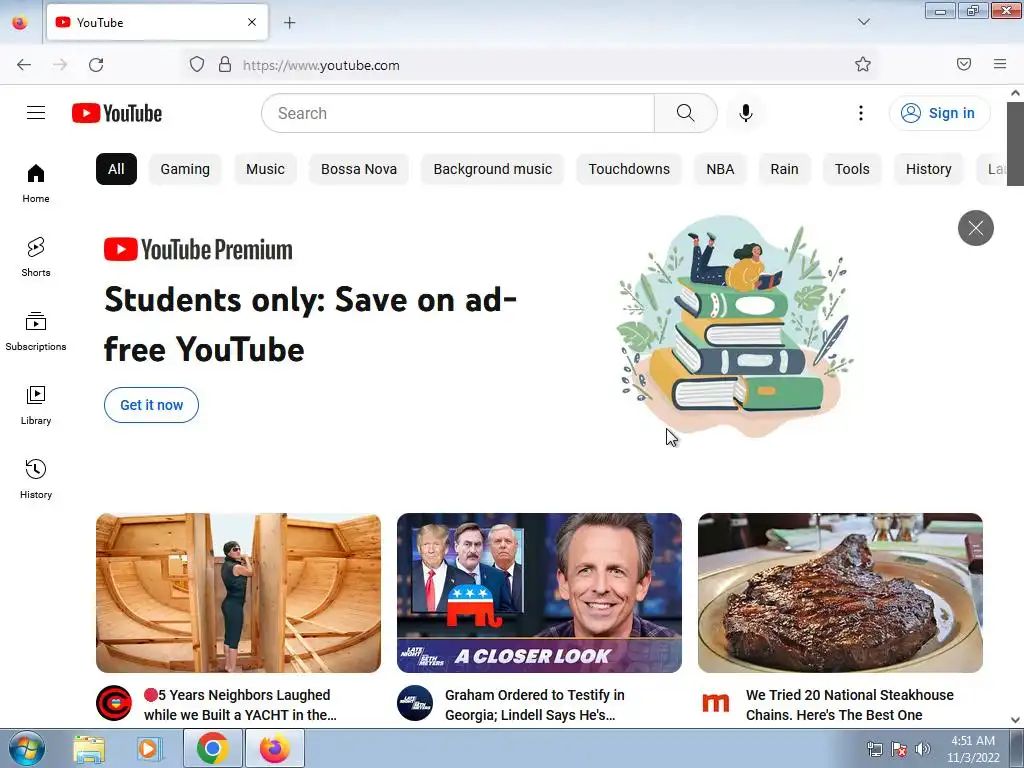The height and width of the screenshot is (768, 1024).
Task: Go back with browser back arrow
Action: coord(24,65)
